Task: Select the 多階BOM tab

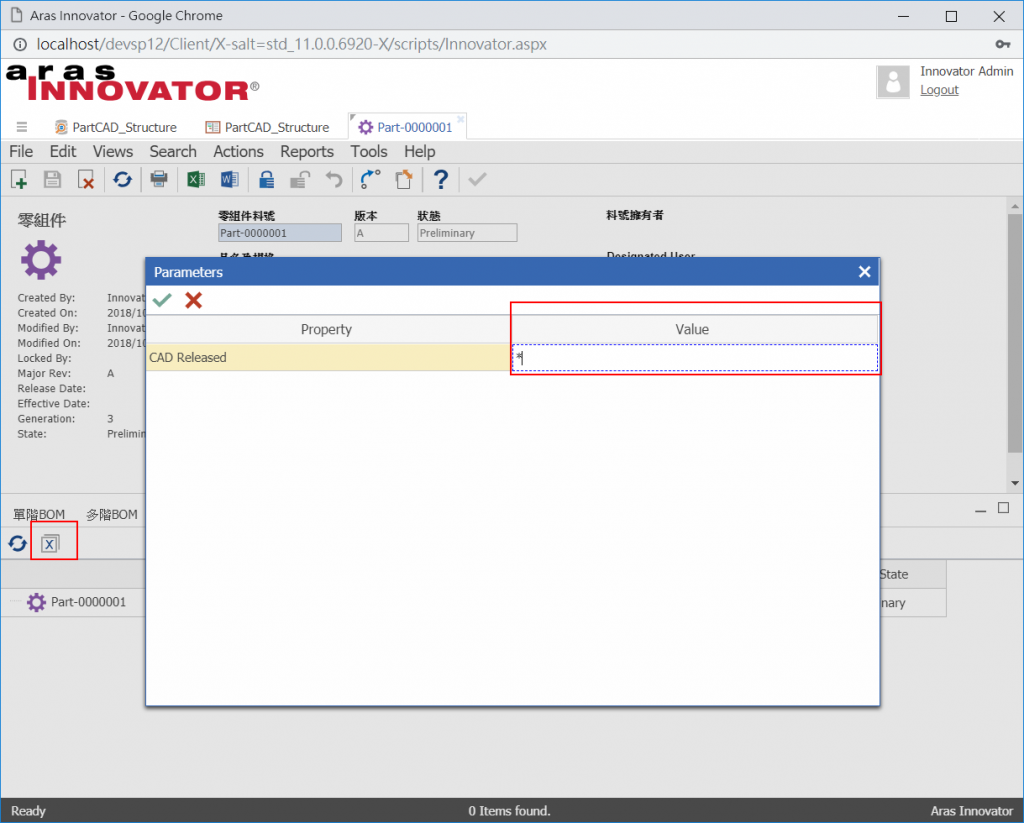Action: click(112, 515)
